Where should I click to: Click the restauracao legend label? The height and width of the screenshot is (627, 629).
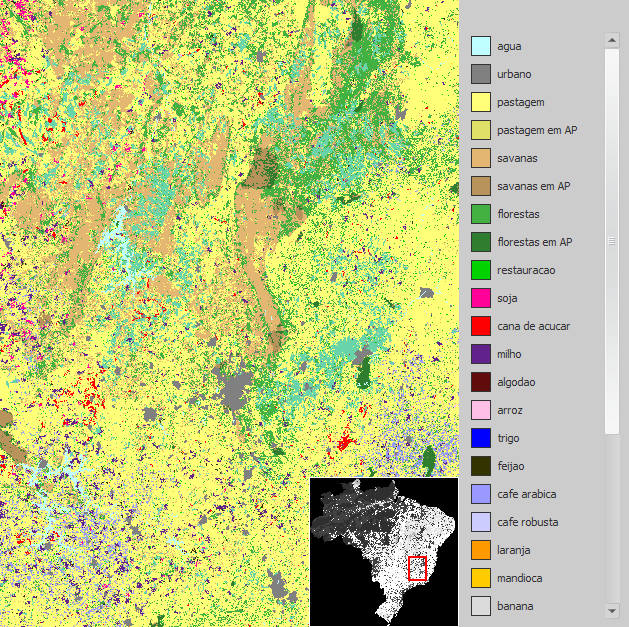(526, 270)
